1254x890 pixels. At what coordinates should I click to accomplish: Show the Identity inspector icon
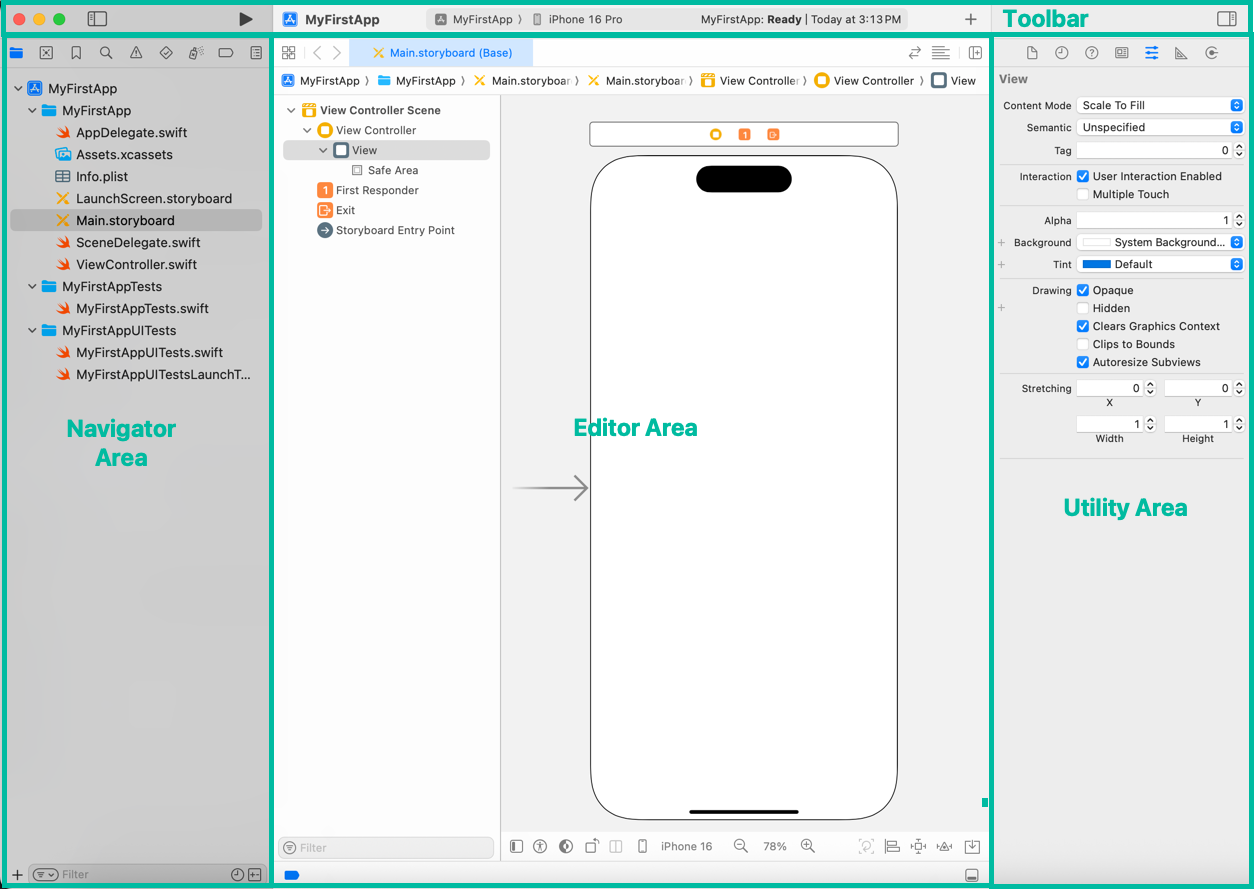point(1122,53)
